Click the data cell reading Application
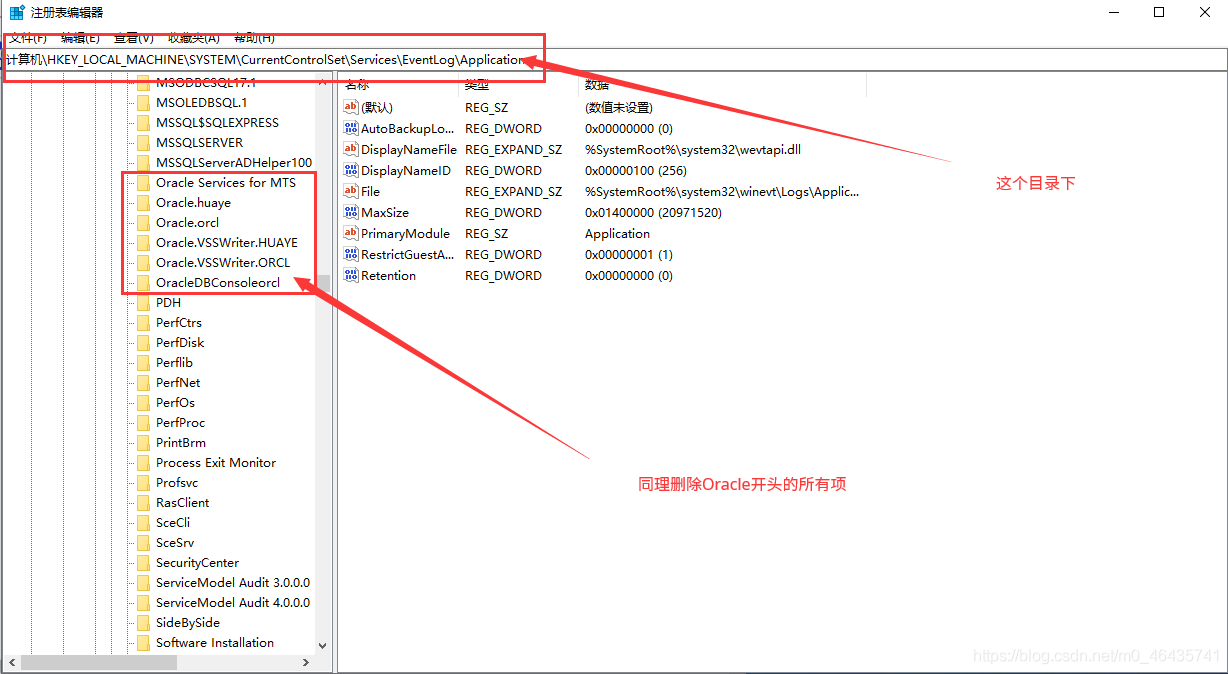 pos(617,233)
